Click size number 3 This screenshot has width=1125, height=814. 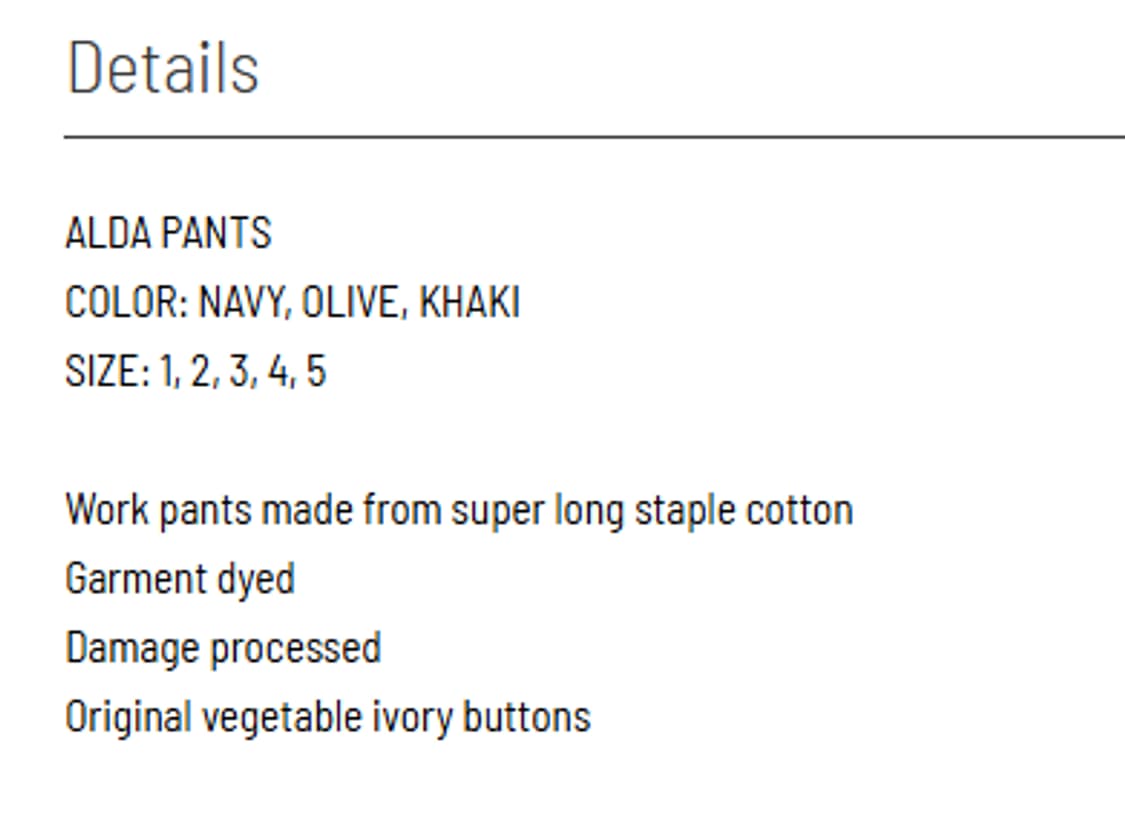pos(242,371)
